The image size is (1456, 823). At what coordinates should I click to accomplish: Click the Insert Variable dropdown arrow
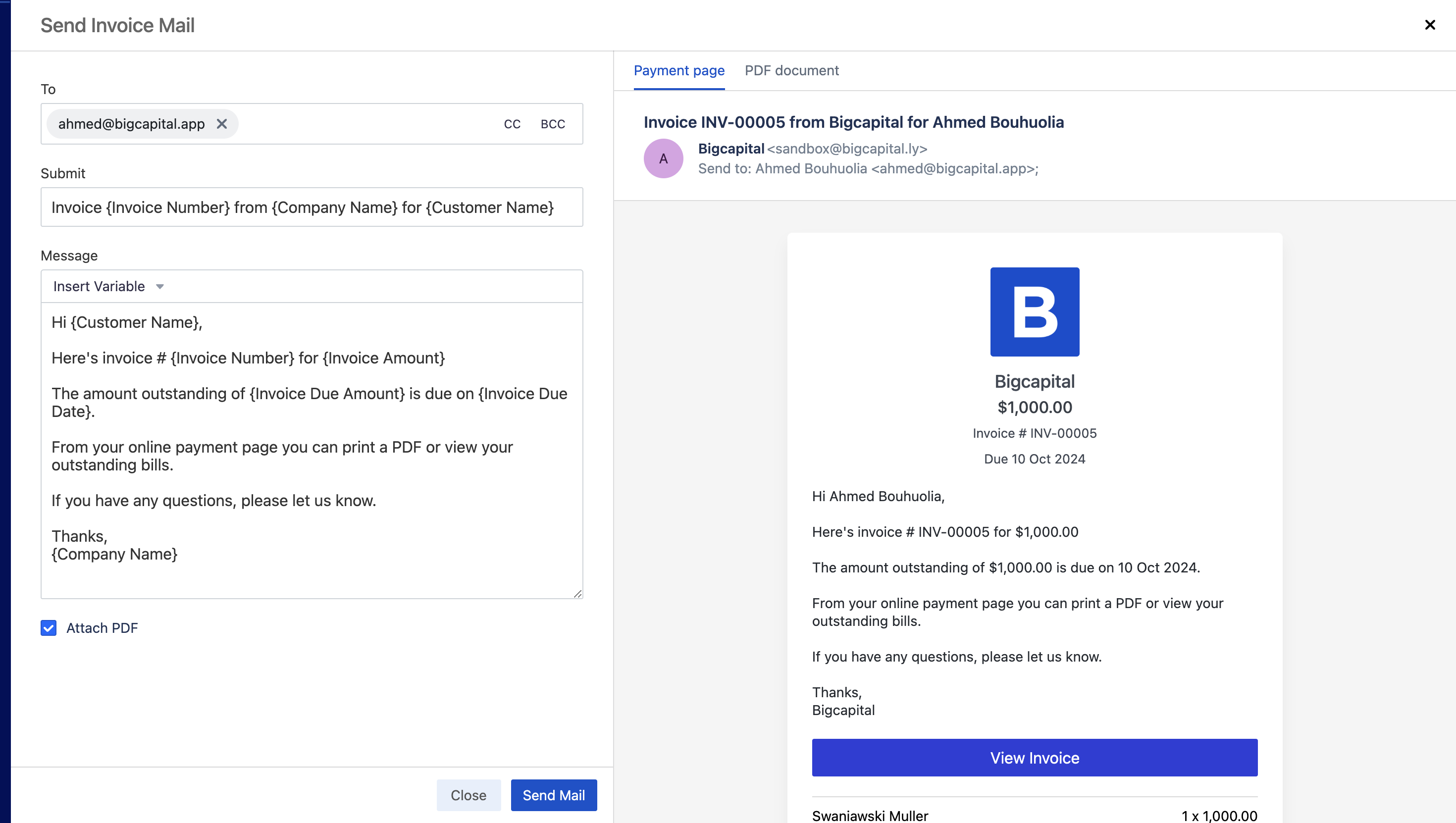(159, 287)
